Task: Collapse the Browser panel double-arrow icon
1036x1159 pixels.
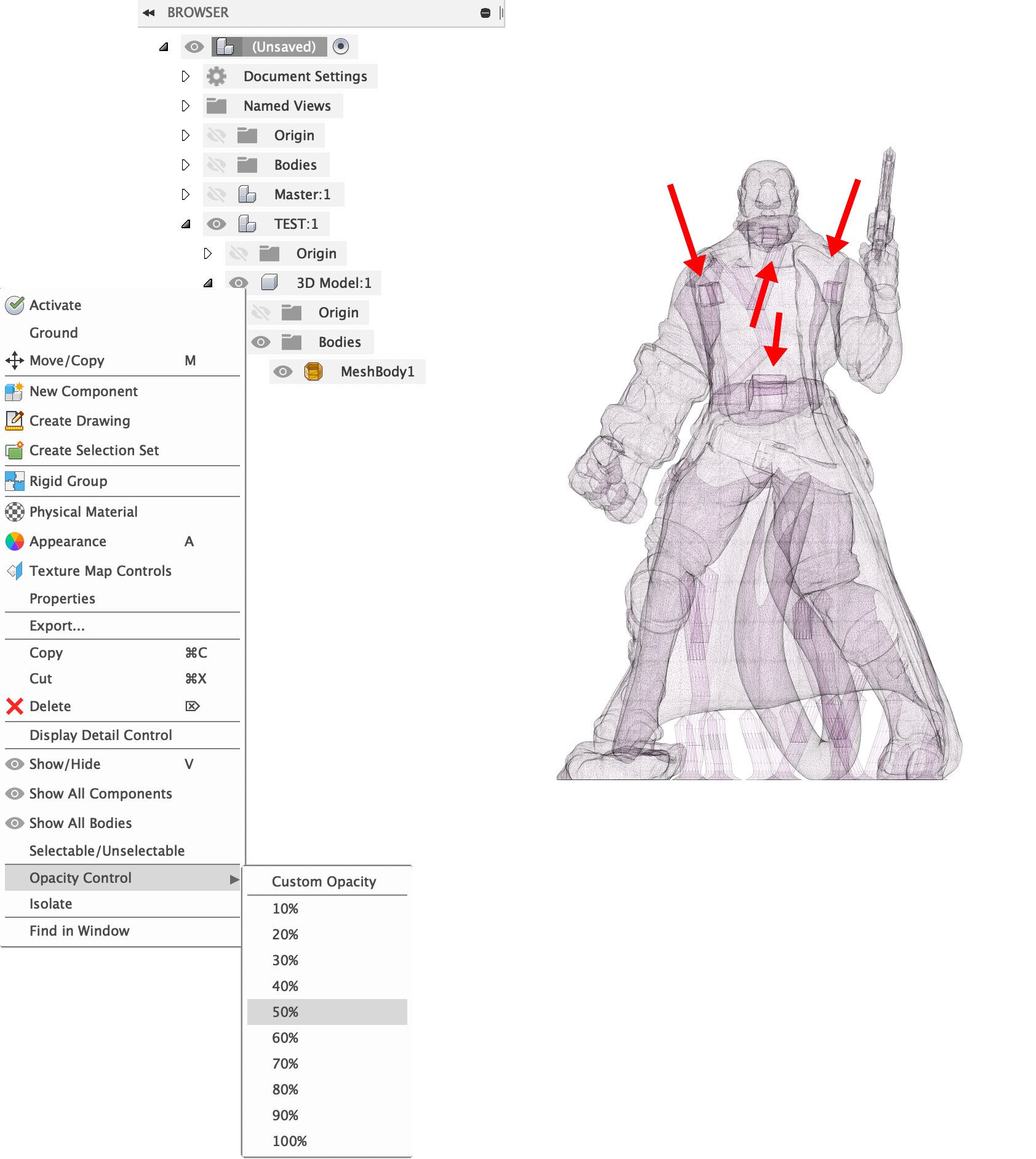Action: (148, 12)
